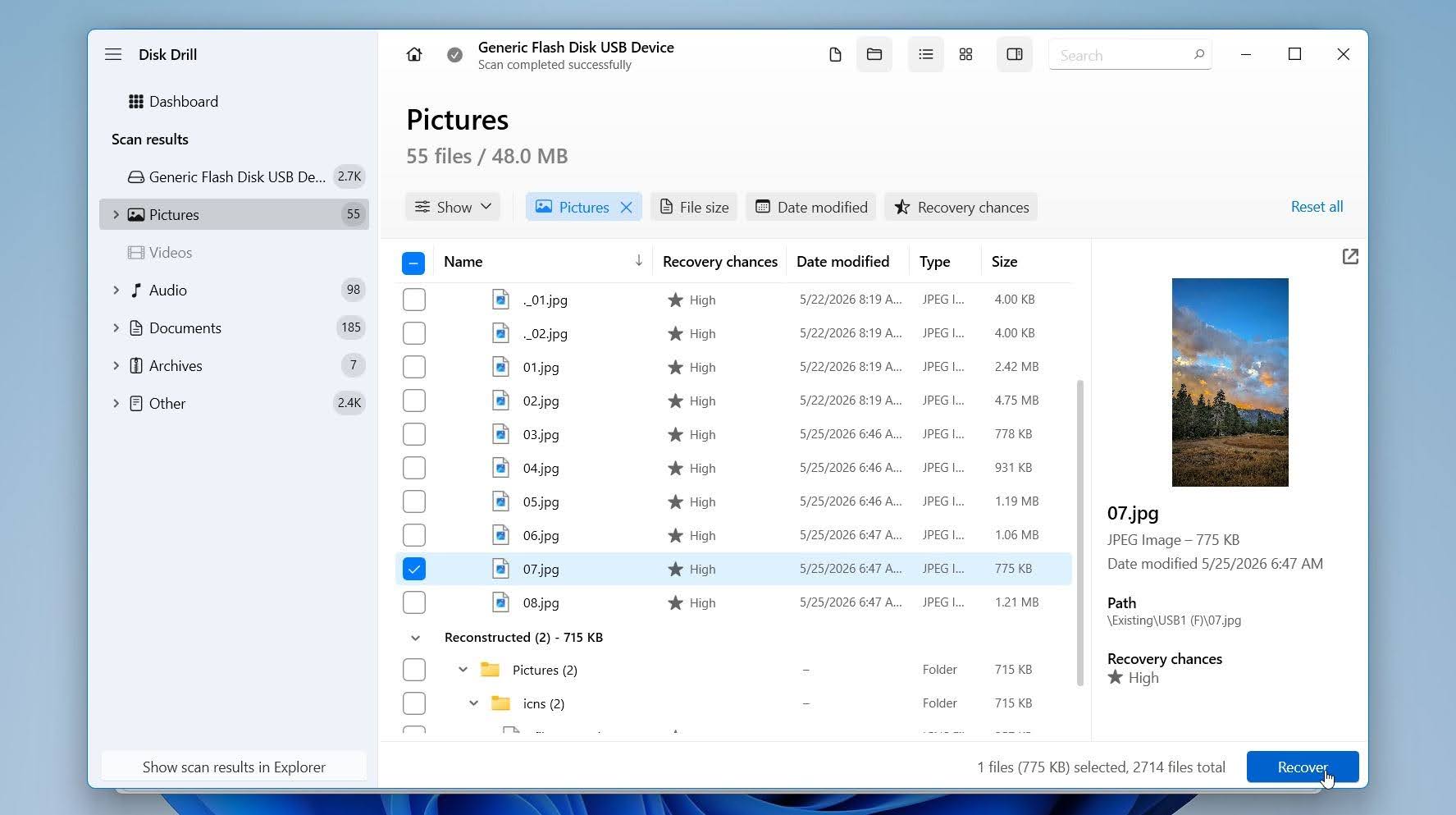
Task: Check the box for 04.jpg
Action: pos(414,468)
